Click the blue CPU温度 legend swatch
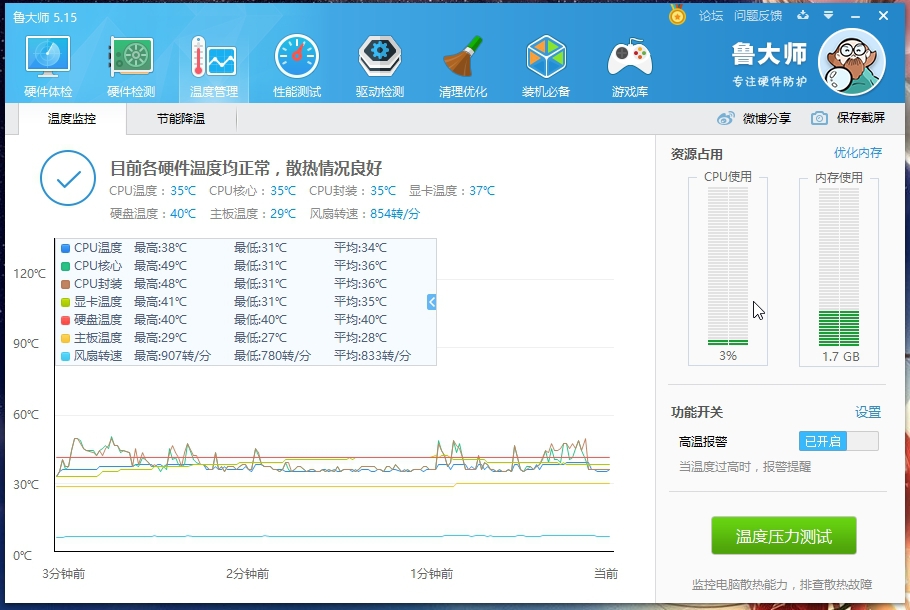The image size is (910, 610). (x=66, y=248)
